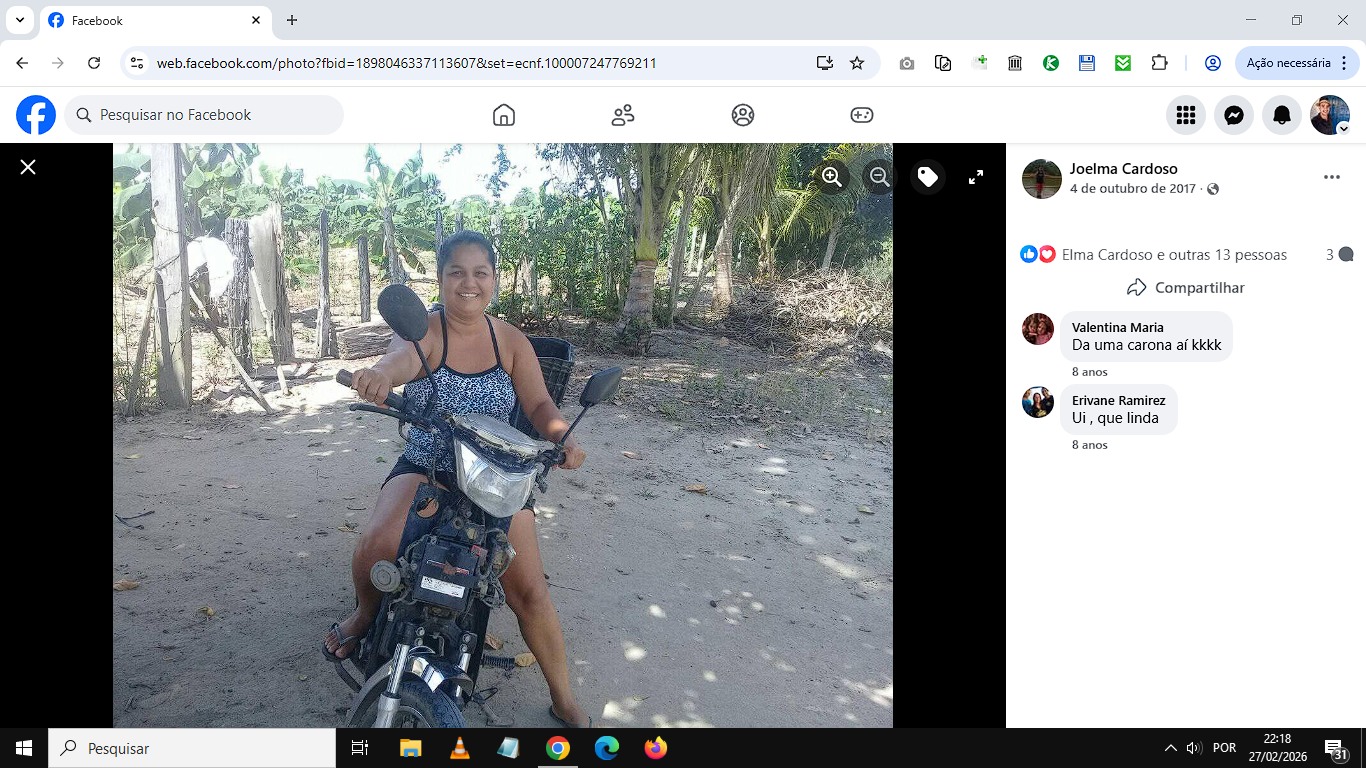View reactions from Elma Cardoso e outras
This screenshot has width=1366, height=768.
click(1174, 255)
